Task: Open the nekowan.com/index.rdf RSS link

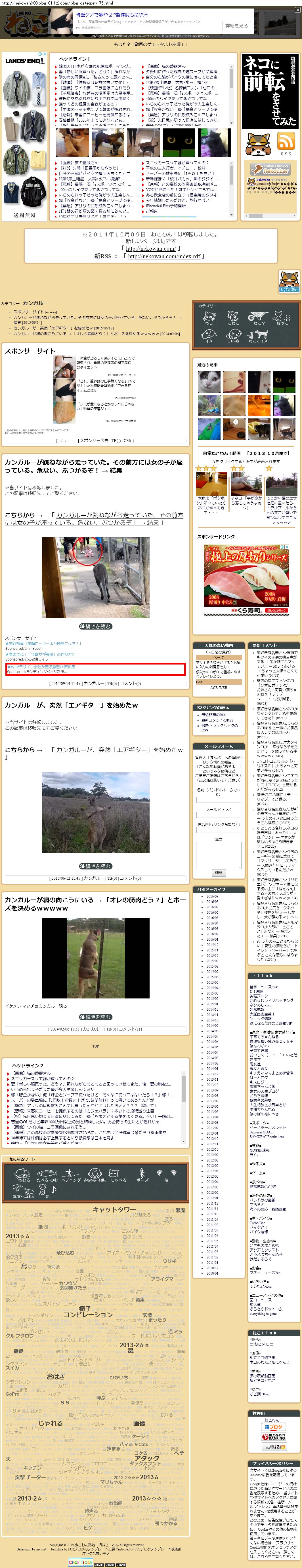Action: (x=164, y=256)
